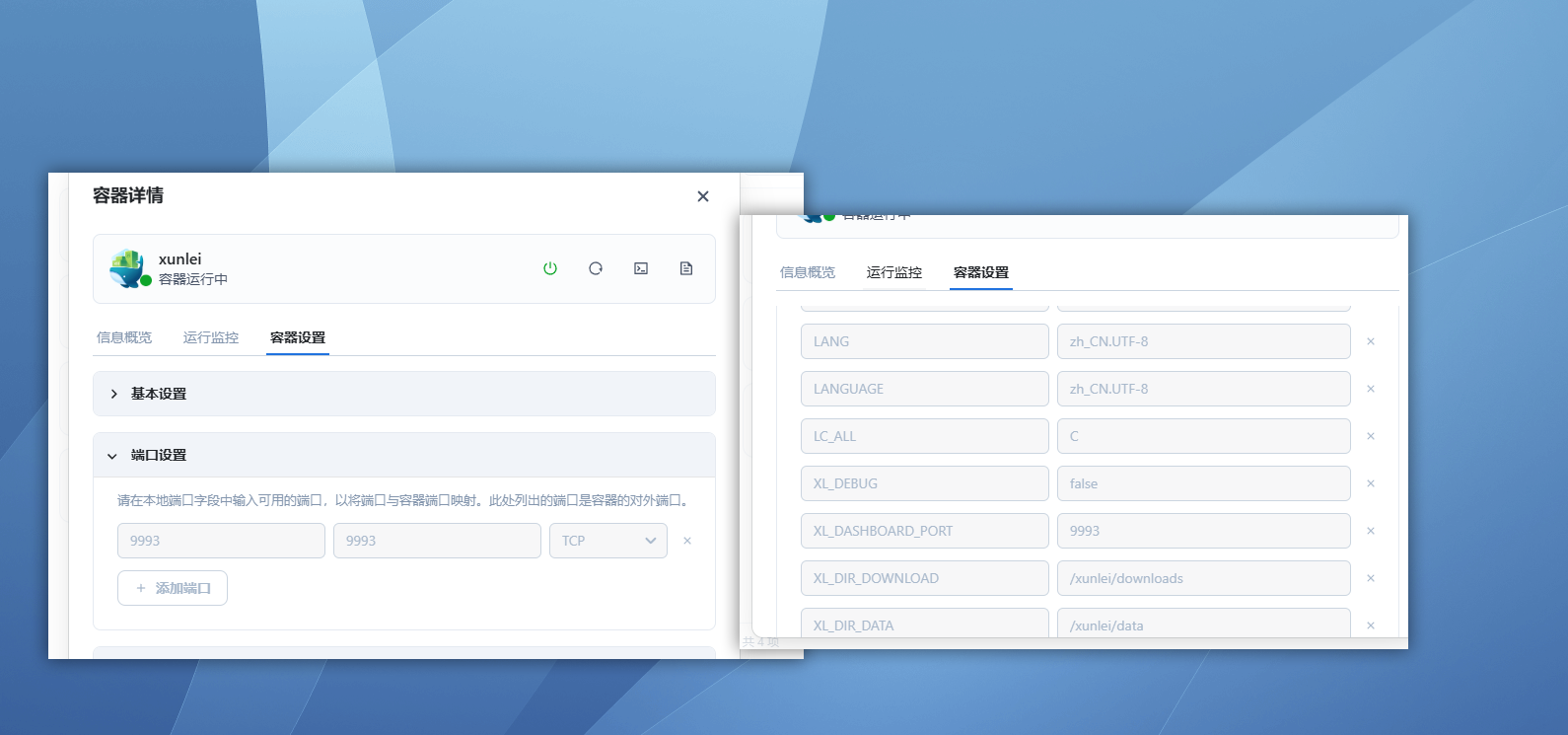
Task: Switch to 运行监控 tab in left window
Action: [211, 337]
